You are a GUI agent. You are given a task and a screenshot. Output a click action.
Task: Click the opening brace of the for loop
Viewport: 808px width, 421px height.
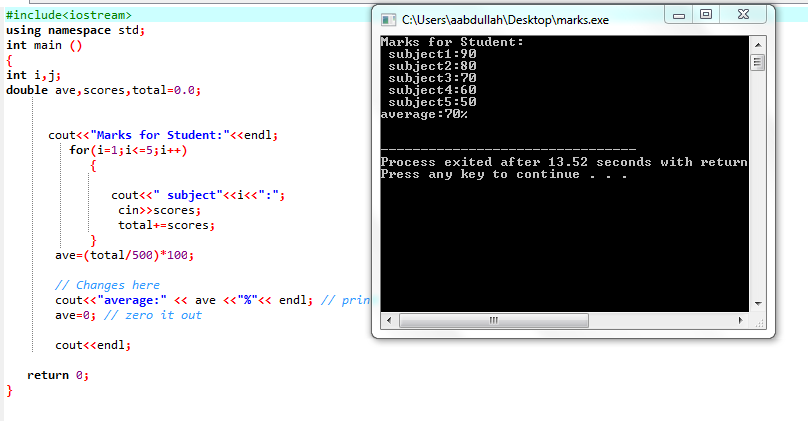click(93, 165)
